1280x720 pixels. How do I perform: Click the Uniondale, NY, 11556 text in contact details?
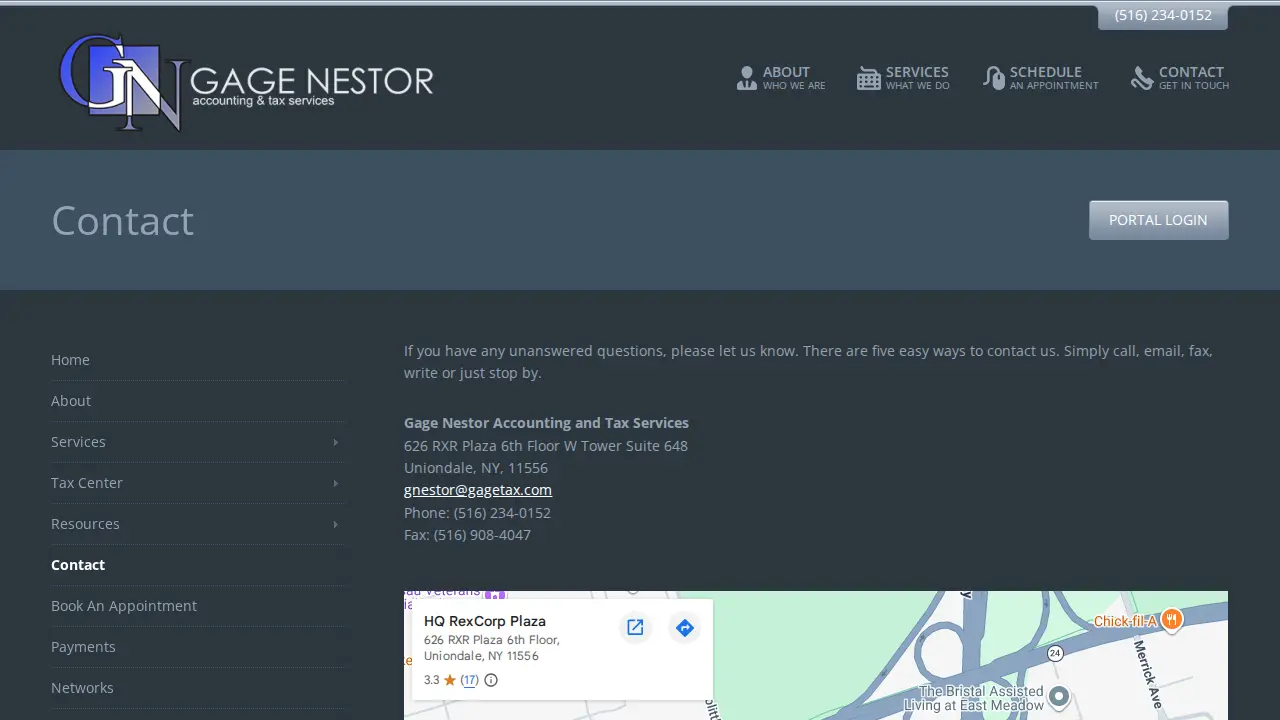[x=476, y=468]
